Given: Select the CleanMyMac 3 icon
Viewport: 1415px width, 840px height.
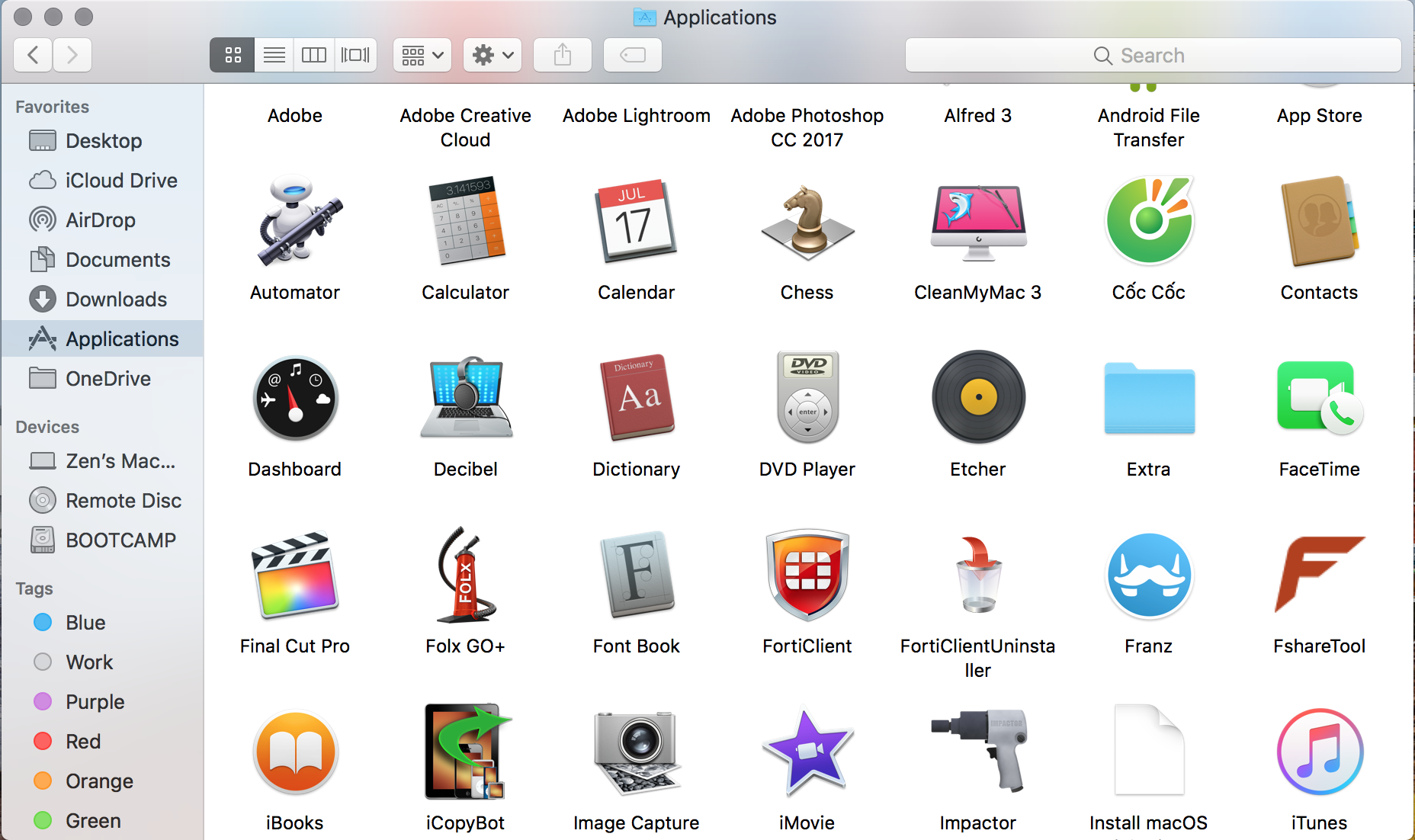Looking at the screenshot, I should click(x=978, y=223).
